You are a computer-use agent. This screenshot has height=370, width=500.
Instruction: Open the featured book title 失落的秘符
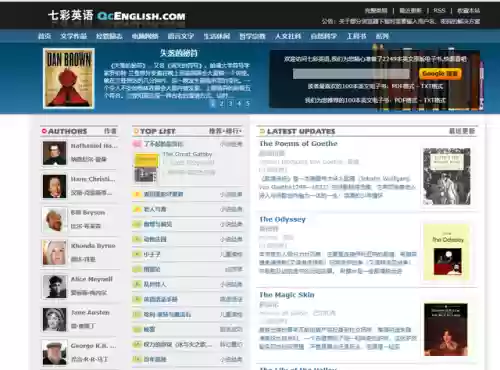point(178,53)
